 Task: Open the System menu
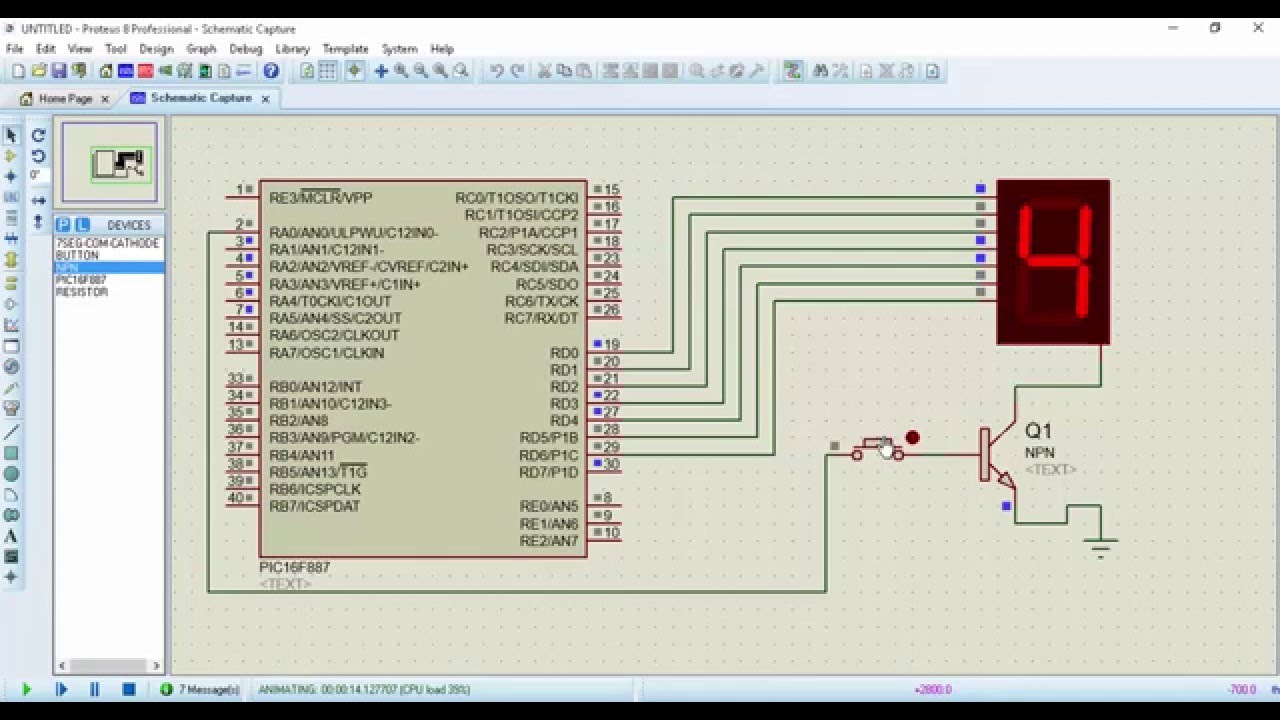click(399, 48)
